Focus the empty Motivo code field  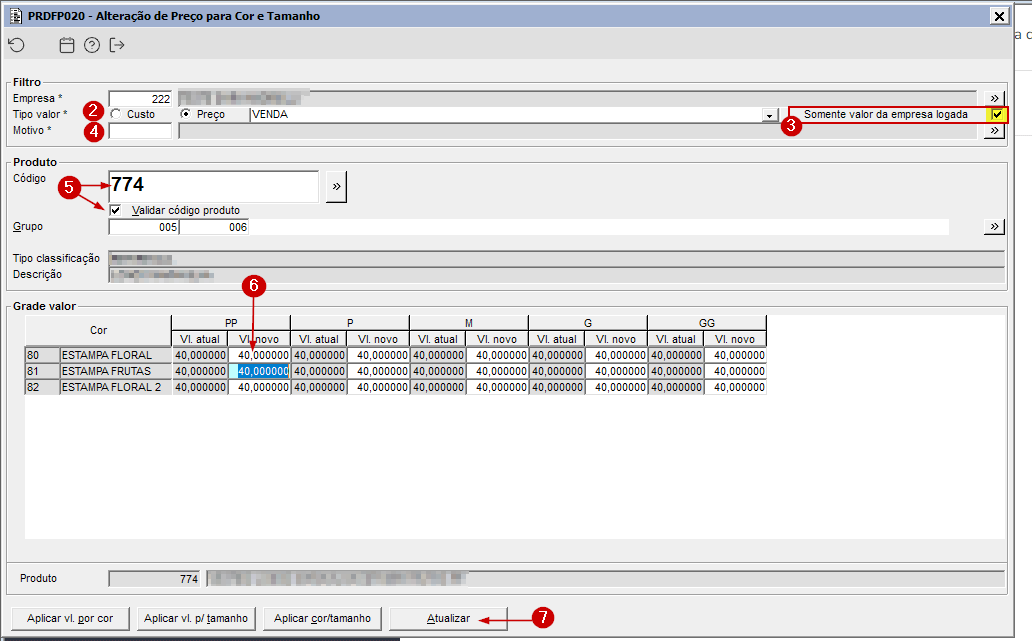pos(140,131)
